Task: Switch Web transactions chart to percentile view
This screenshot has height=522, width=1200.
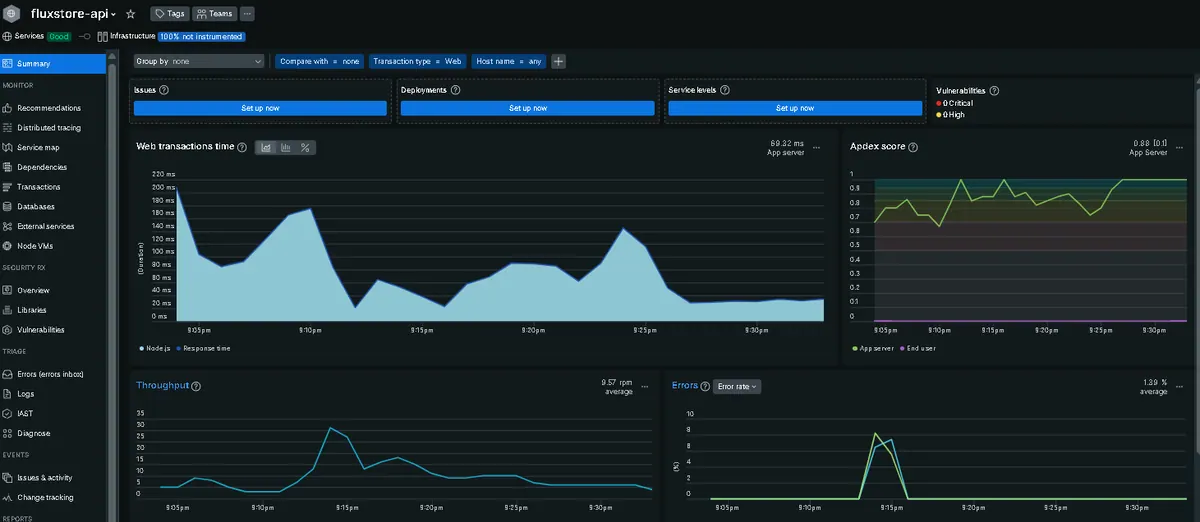Action: (305, 147)
